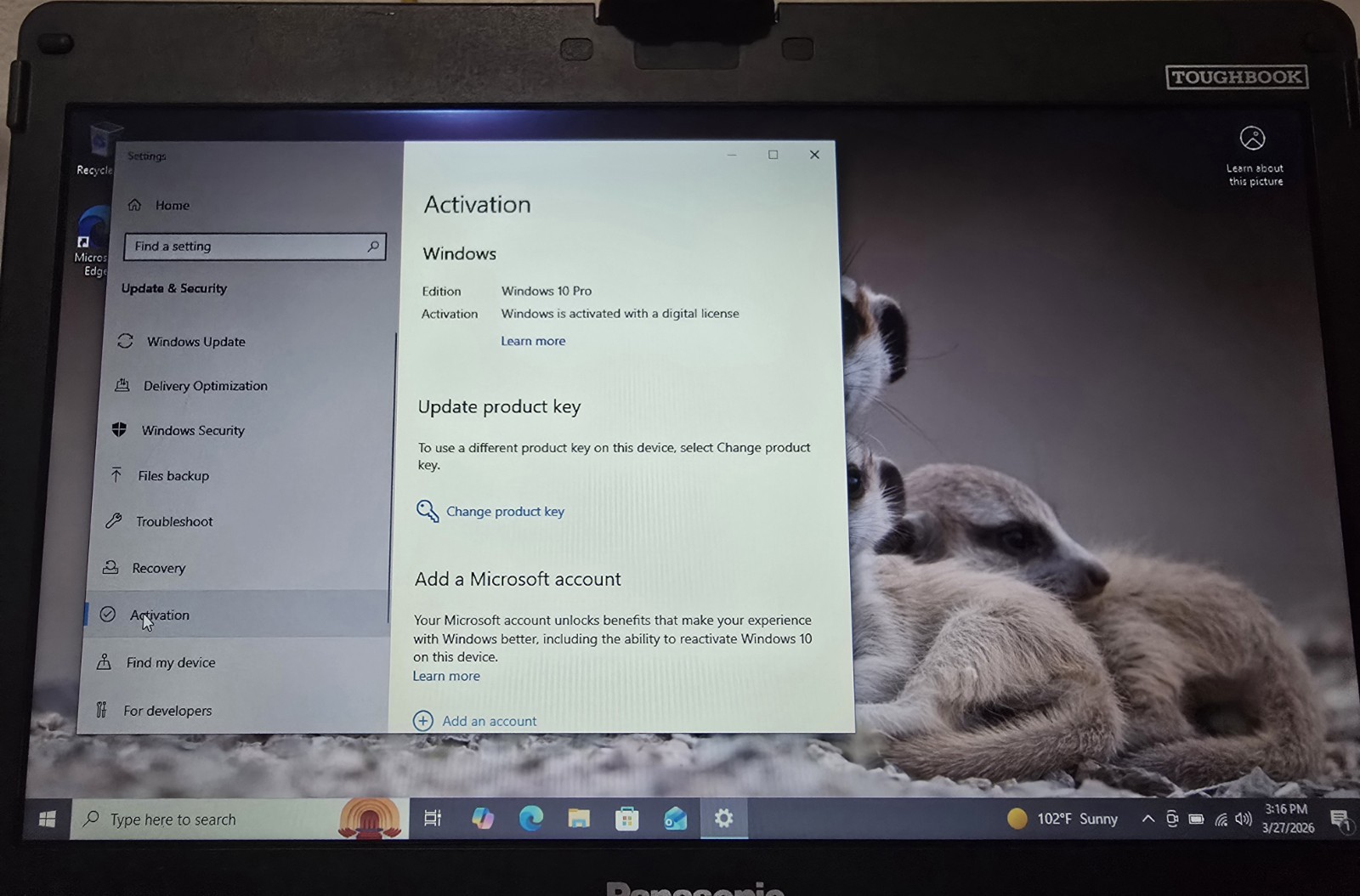The height and width of the screenshot is (896, 1360).
Task: Open the clock showing 3:16 PM
Action: 1288,819
